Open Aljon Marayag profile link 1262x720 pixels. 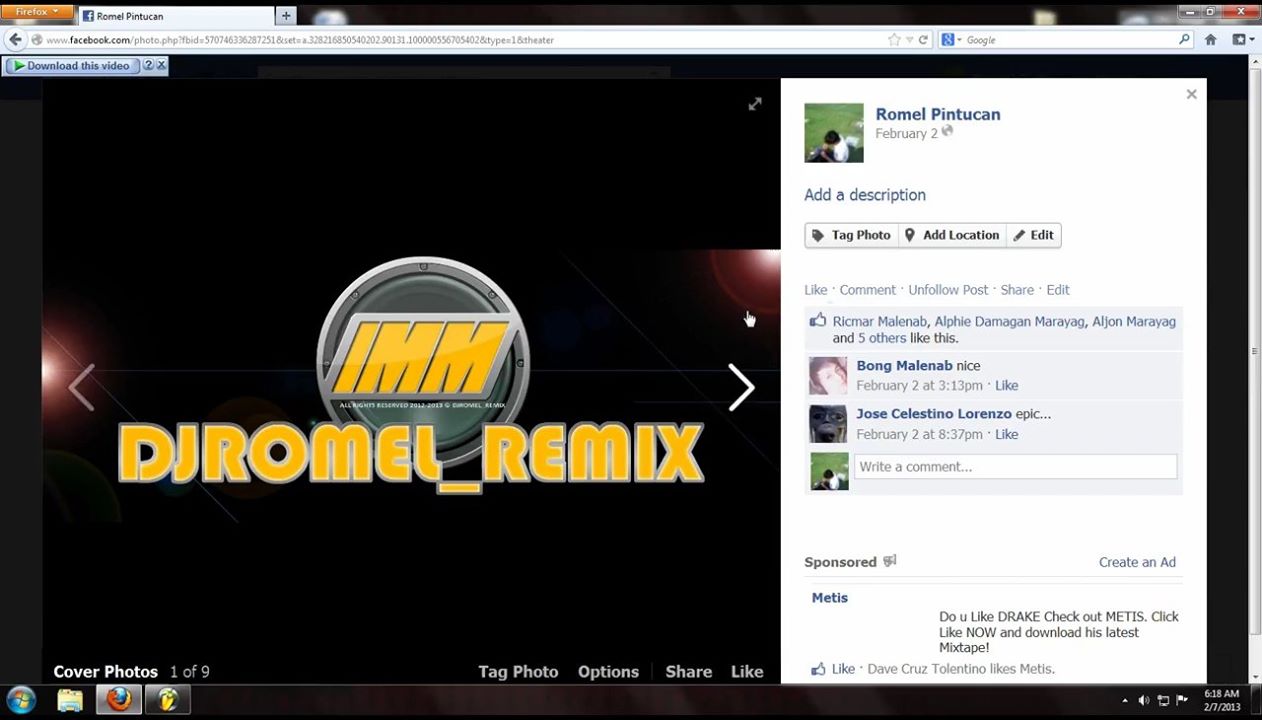pyautogui.click(x=1134, y=322)
